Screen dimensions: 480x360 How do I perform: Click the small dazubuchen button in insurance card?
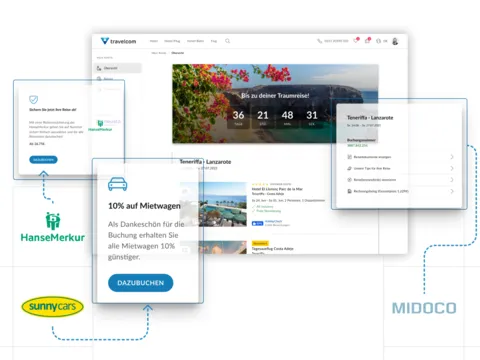(43, 160)
